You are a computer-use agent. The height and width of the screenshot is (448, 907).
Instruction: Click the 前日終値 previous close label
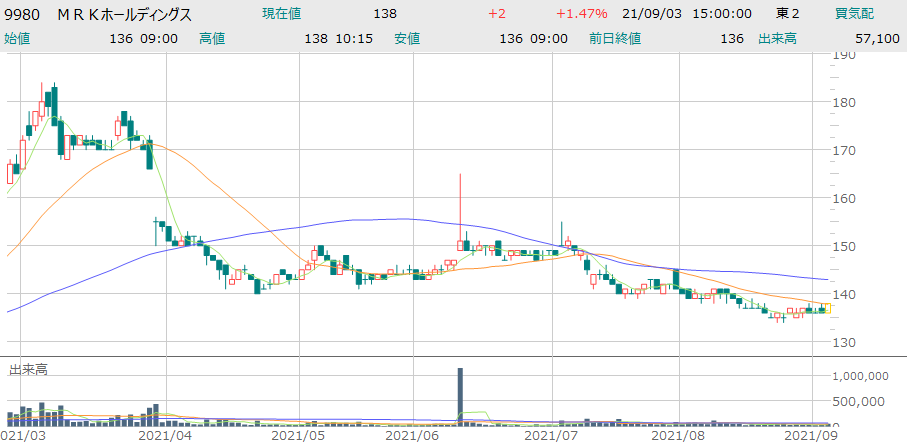615,39
